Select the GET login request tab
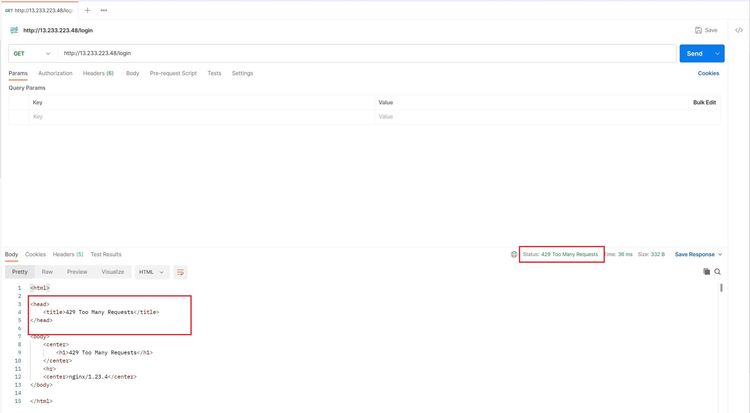 (x=39, y=10)
